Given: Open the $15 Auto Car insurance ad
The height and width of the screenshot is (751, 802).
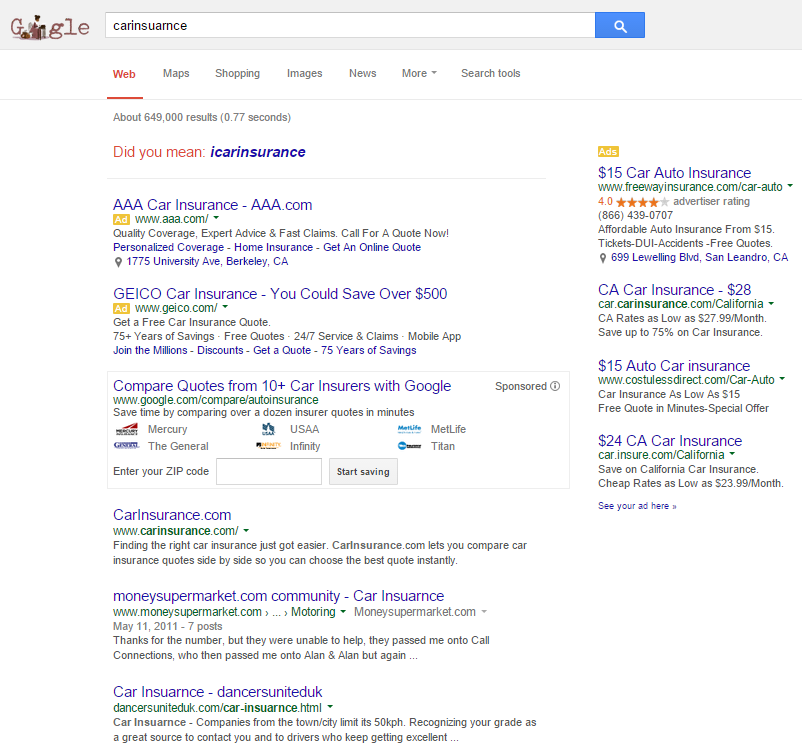Looking at the screenshot, I should tap(674, 365).
